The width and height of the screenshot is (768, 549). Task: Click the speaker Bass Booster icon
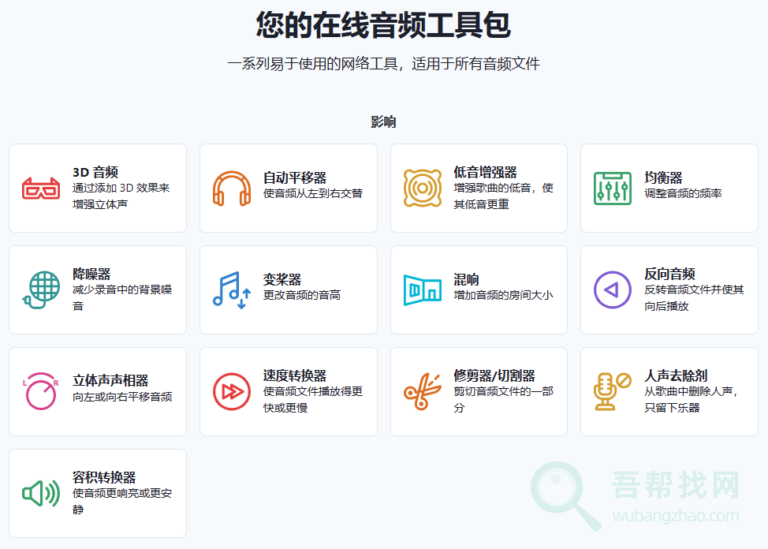coord(422,188)
